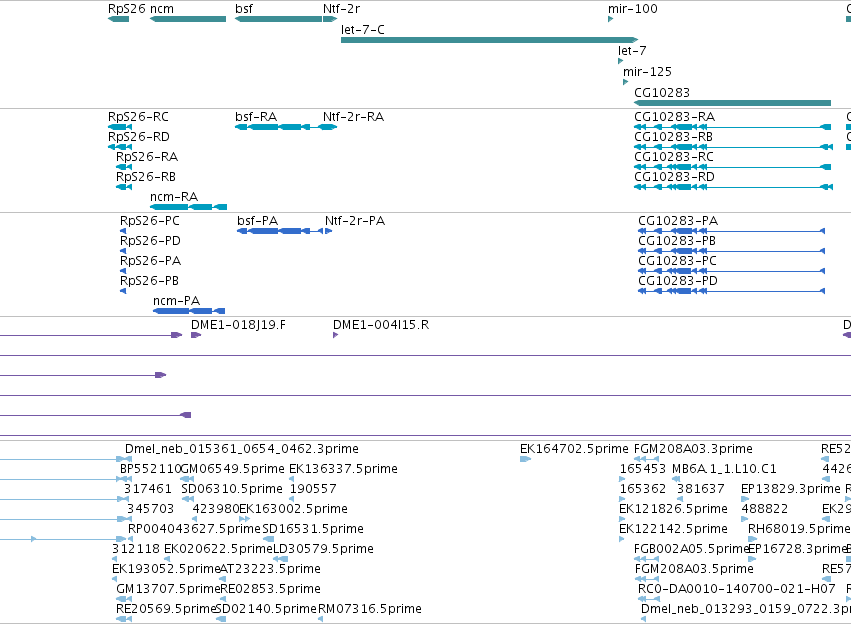Select EST RP004043627.5prime
Image resolution: width=851 pixels, height=624 pixels.
[x=194, y=529]
